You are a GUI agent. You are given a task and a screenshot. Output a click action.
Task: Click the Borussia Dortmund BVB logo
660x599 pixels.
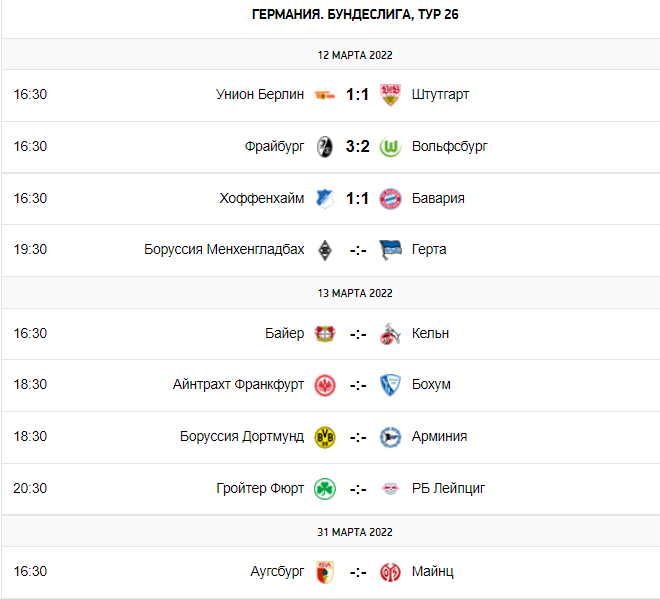(324, 437)
